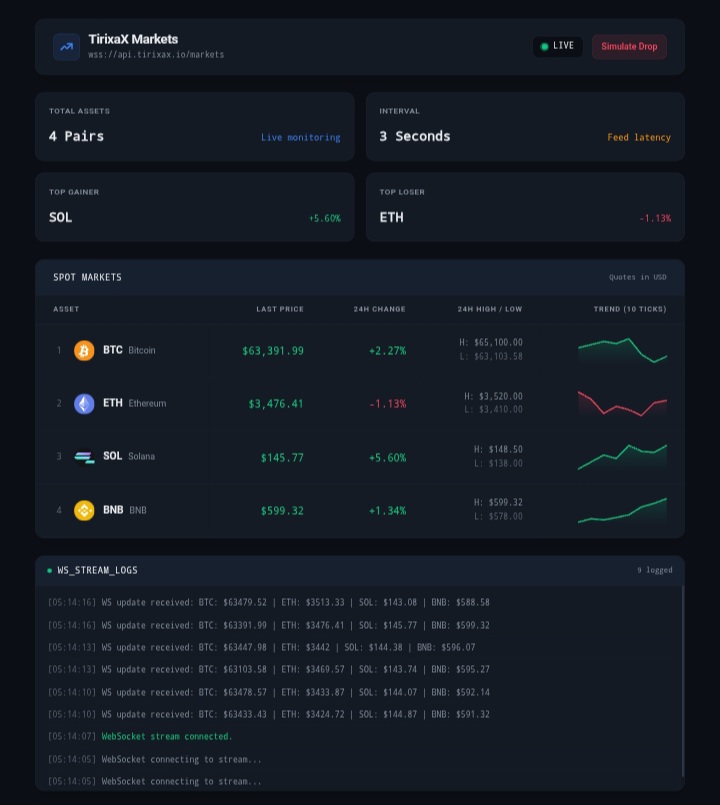The image size is (720, 805).
Task: Click the LAST PRICE column header
Action: (280, 309)
